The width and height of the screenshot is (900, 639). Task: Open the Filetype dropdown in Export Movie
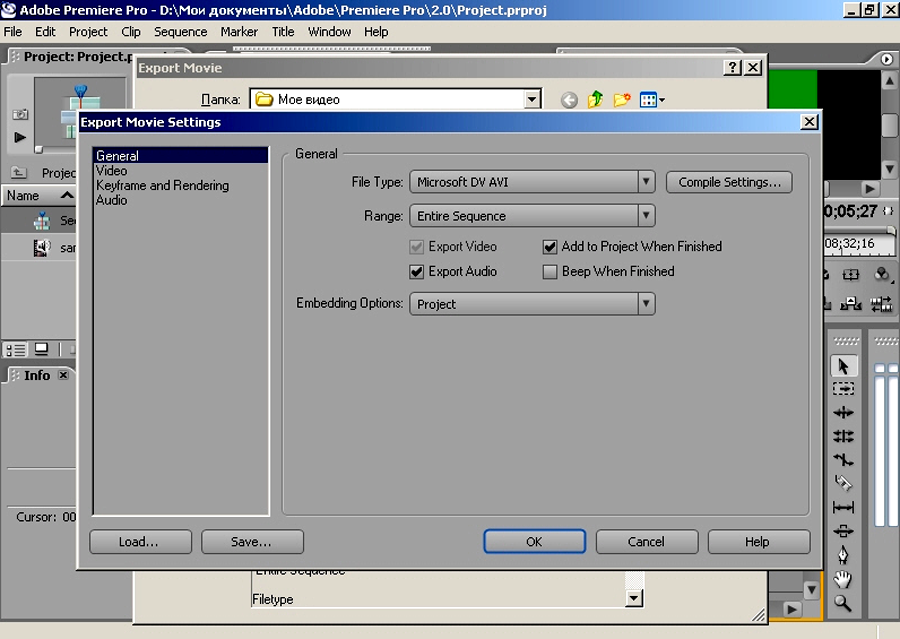(x=634, y=599)
